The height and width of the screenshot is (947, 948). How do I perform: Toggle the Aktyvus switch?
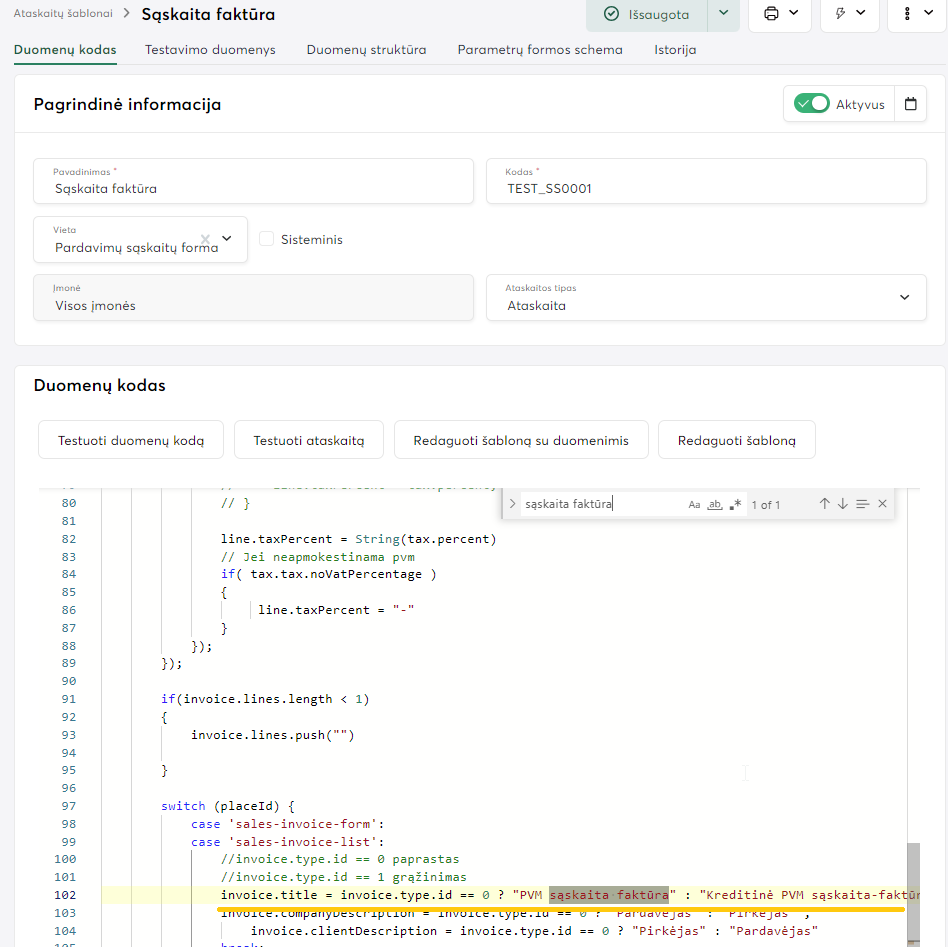tap(811, 104)
